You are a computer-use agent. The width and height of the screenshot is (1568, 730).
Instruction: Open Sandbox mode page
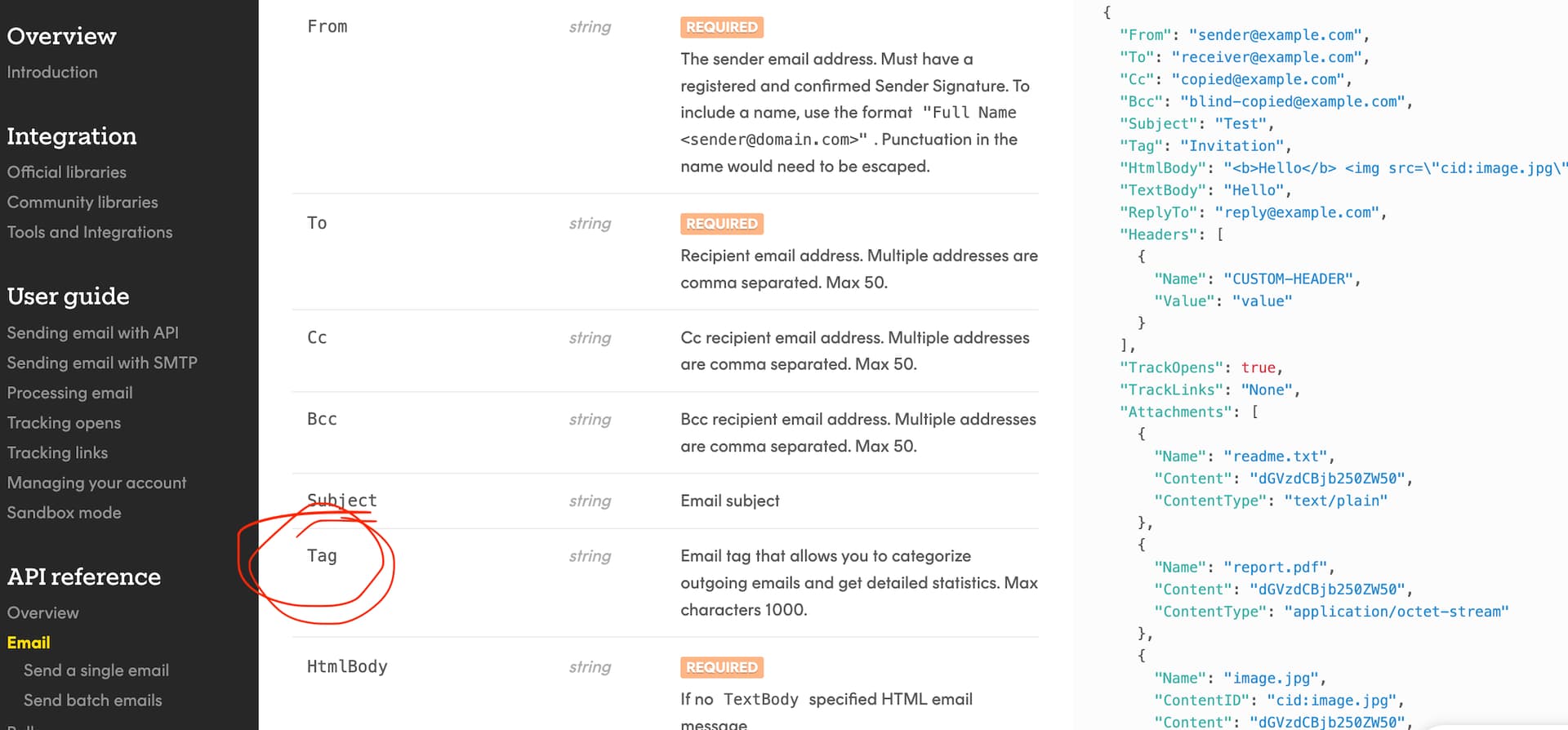[x=64, y=513]
